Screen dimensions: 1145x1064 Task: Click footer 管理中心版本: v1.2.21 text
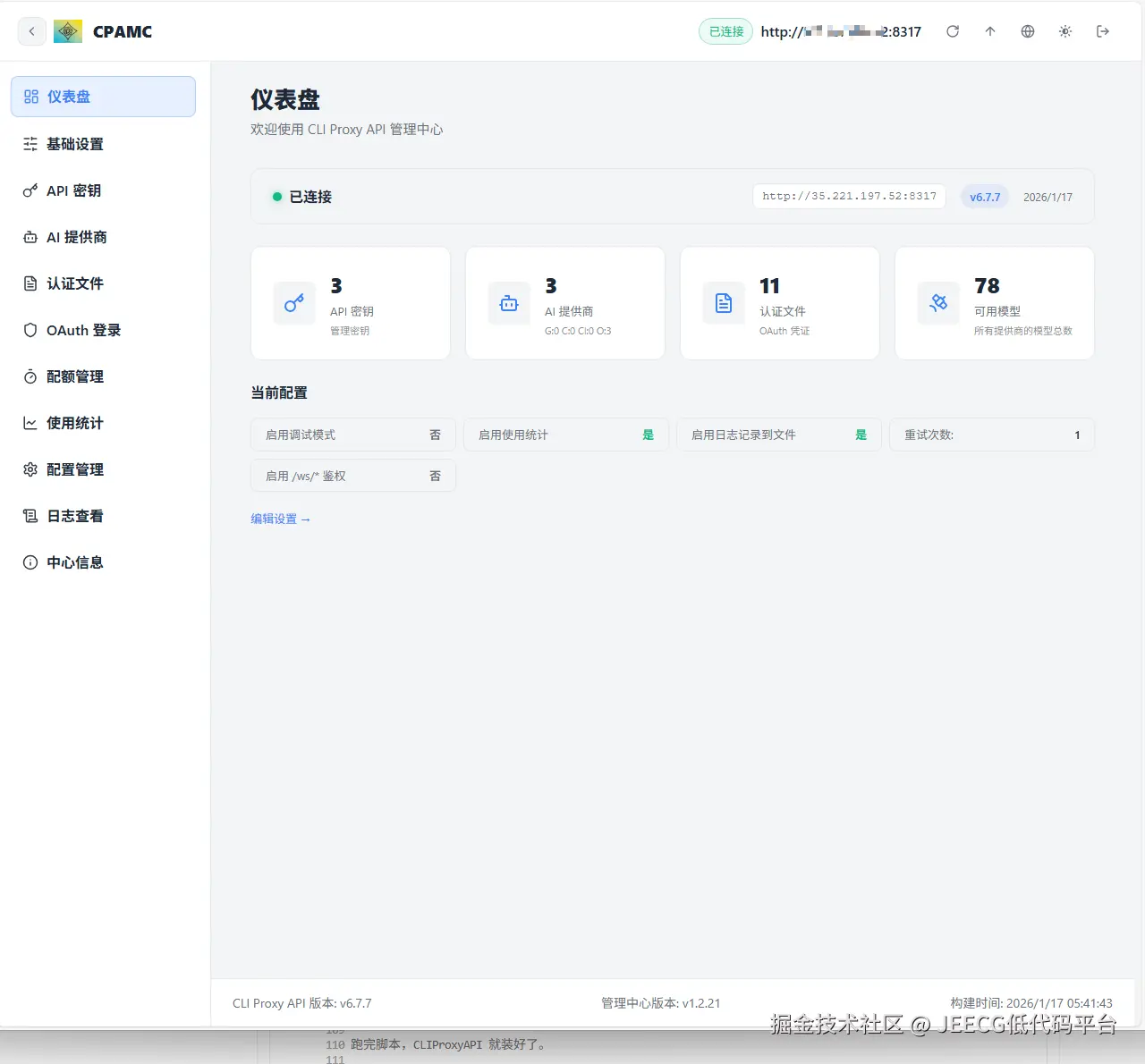coord(661,1003)
